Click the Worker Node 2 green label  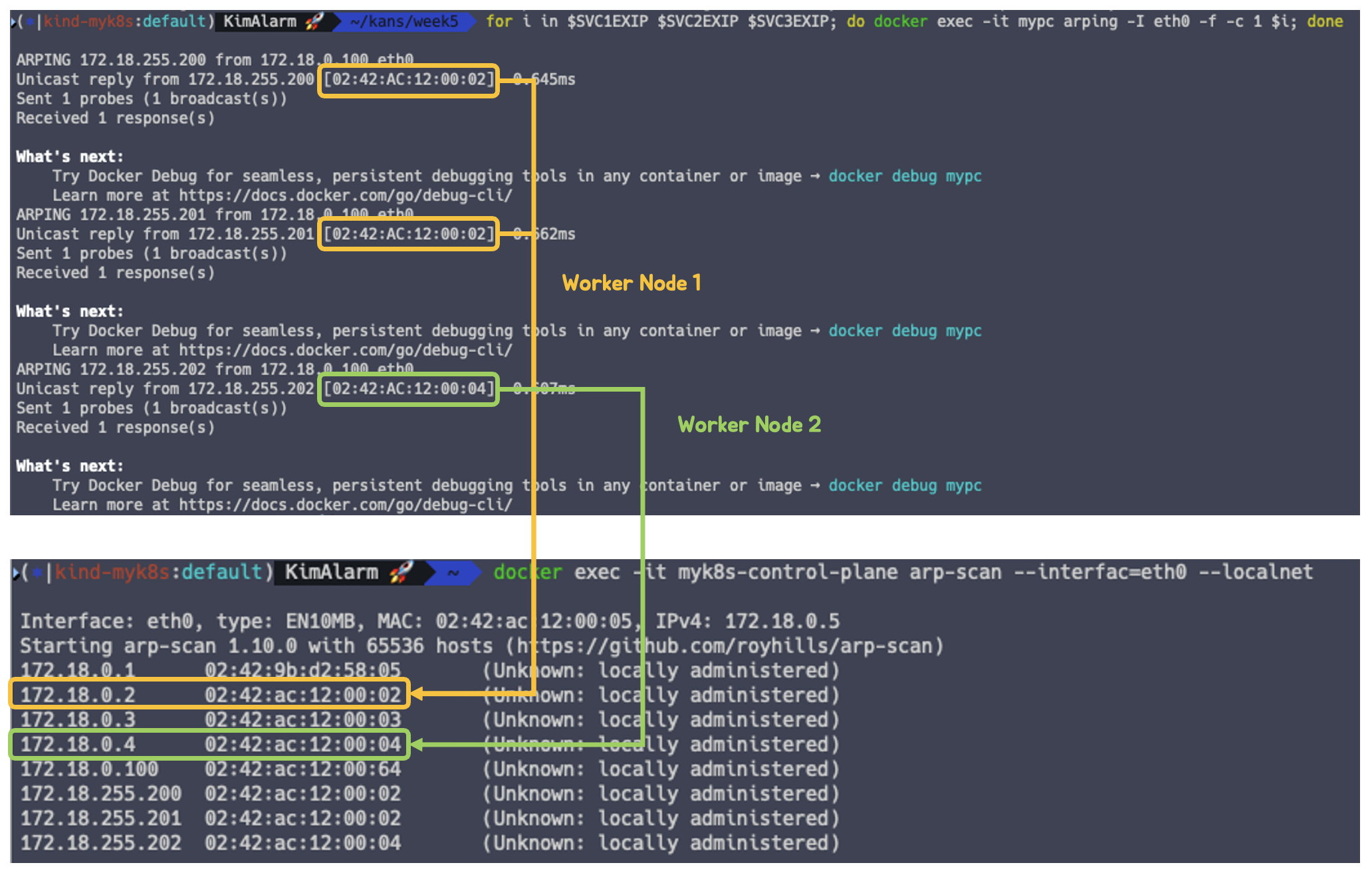tap(748, 424)
